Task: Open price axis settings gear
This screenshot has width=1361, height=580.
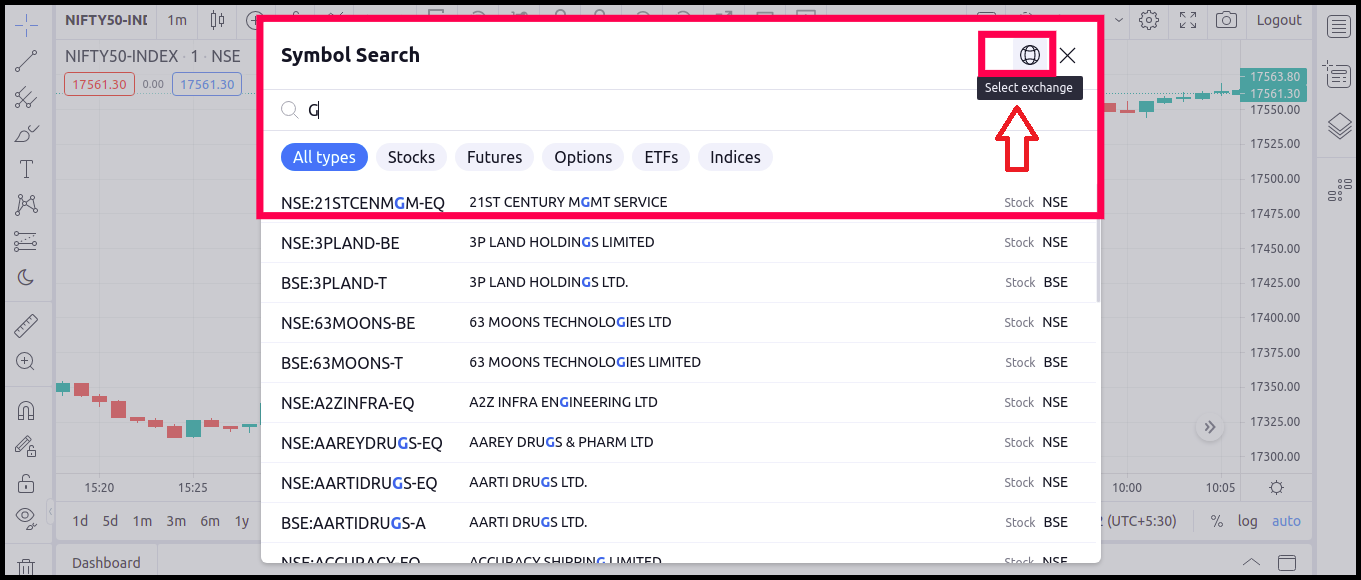Action: point(1276,488)
